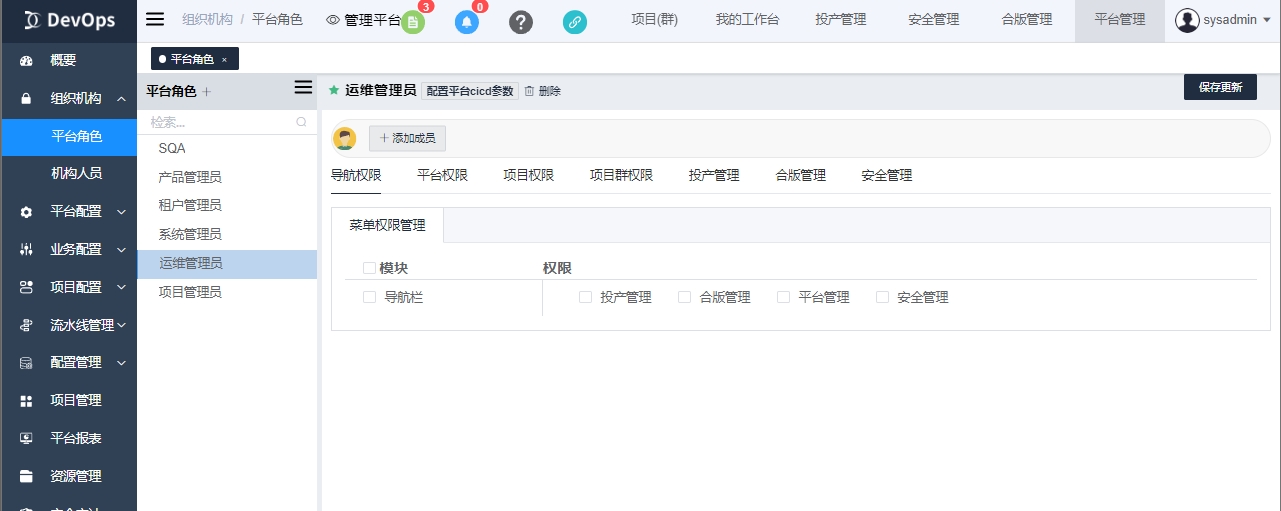
Task: Open the role list panel menu icon
Action: coord(303,88)
